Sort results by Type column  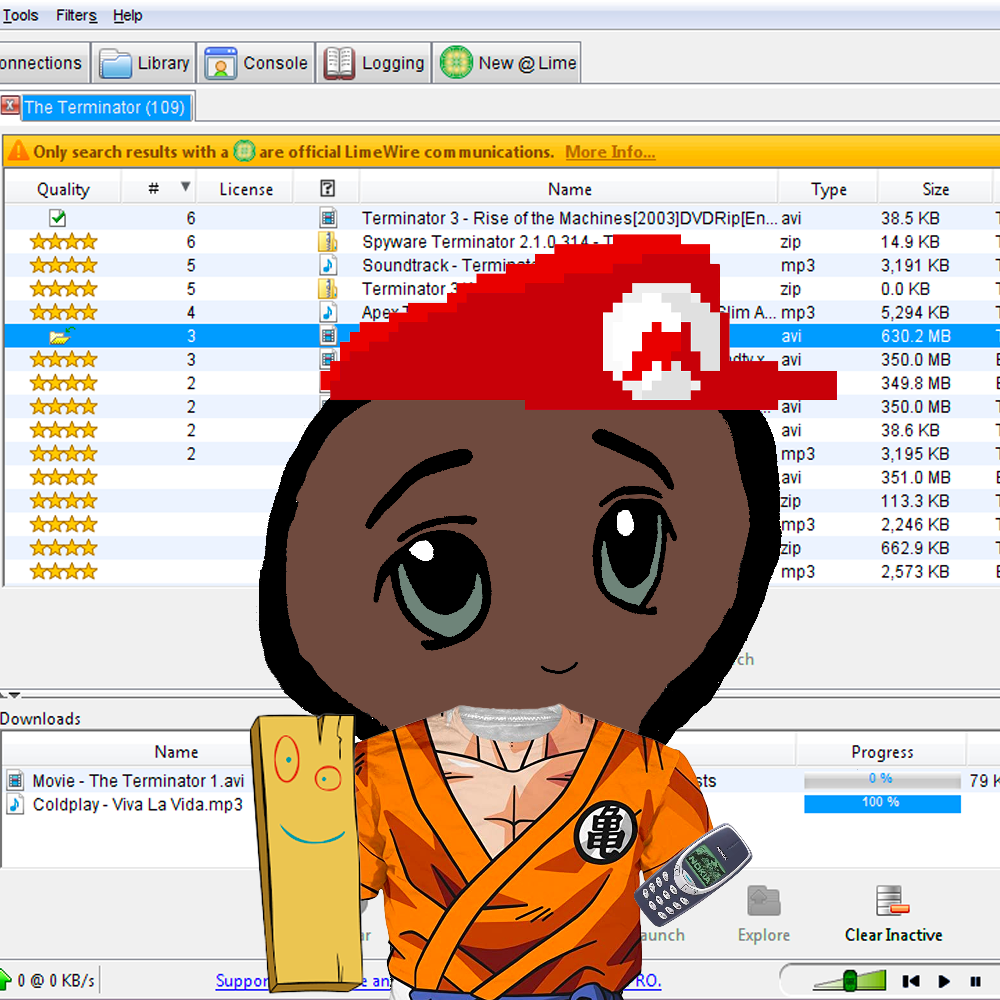coord(828,189)
